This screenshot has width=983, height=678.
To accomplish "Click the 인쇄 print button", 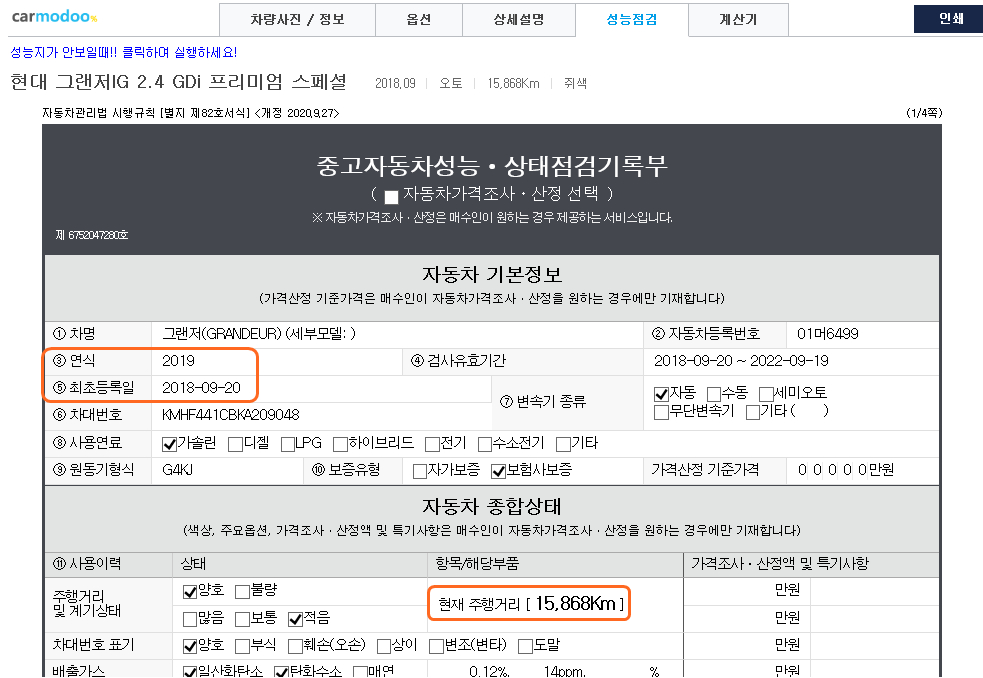I will (949, 19).
